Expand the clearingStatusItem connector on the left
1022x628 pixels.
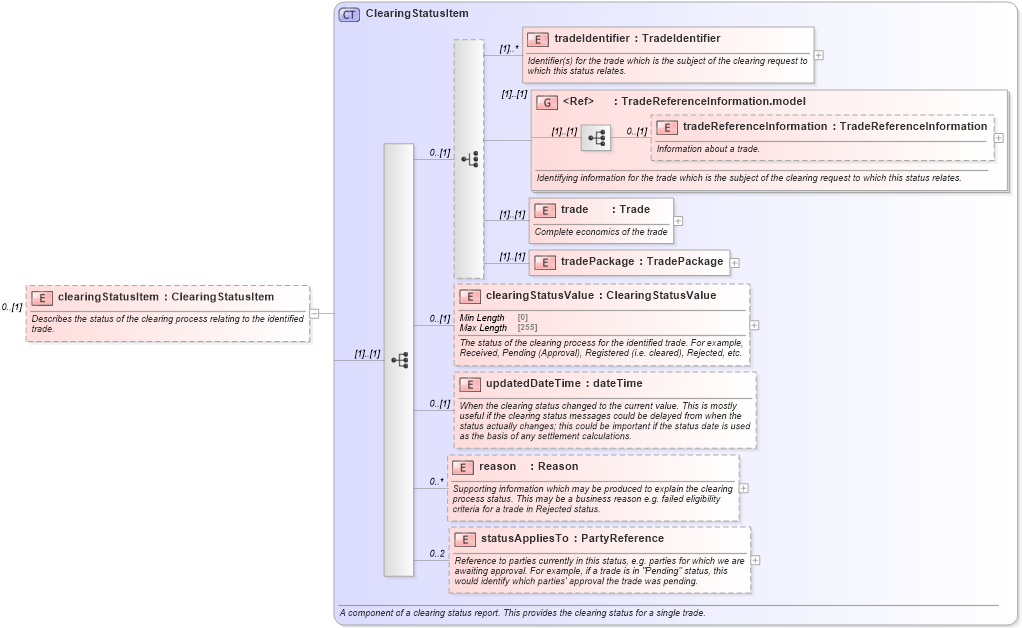313,313
